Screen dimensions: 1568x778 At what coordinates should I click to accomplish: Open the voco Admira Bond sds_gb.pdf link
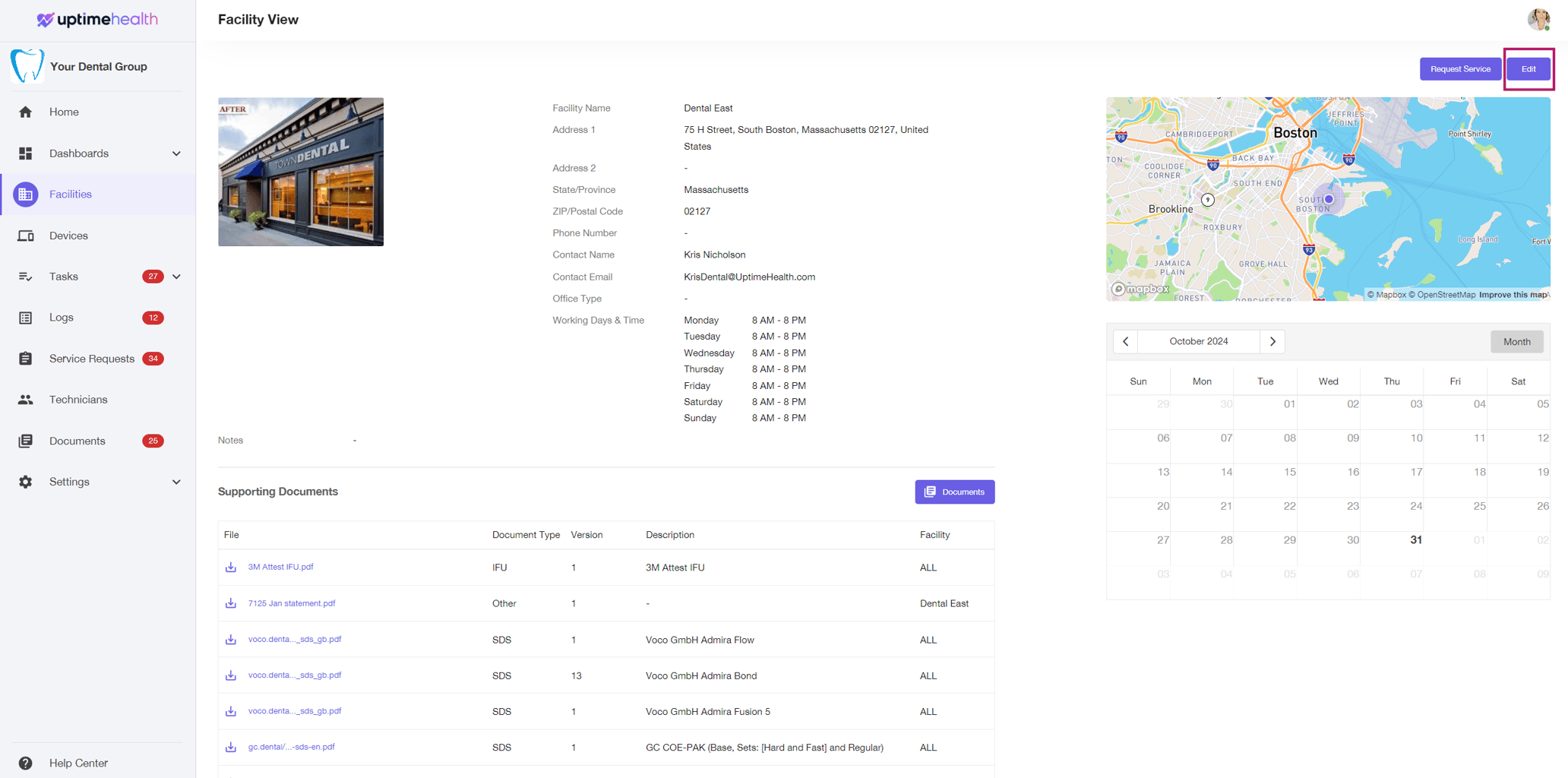295,675
